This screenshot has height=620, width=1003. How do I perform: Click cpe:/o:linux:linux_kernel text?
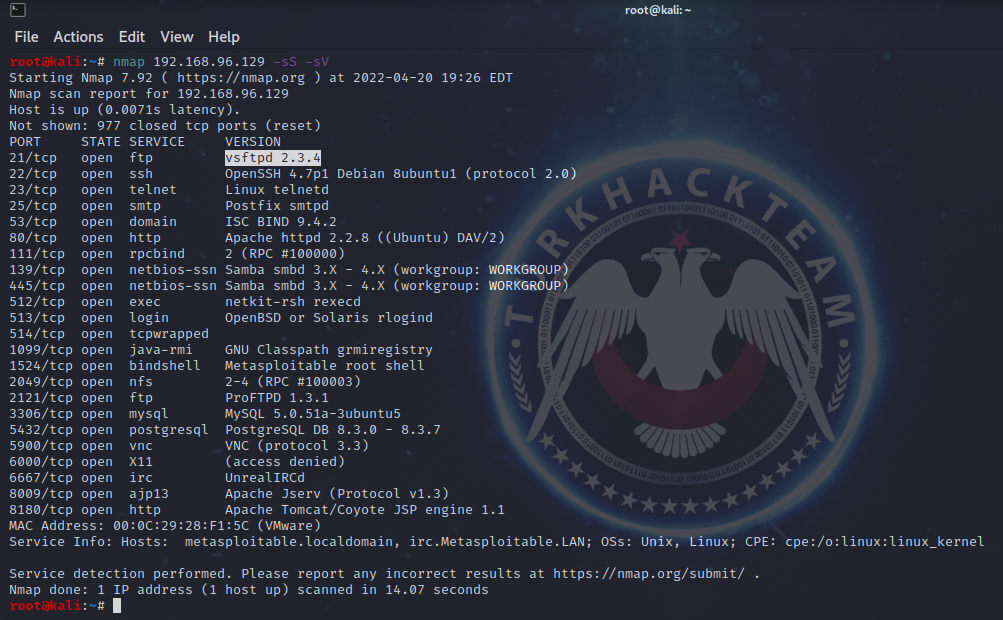point(885,542)
